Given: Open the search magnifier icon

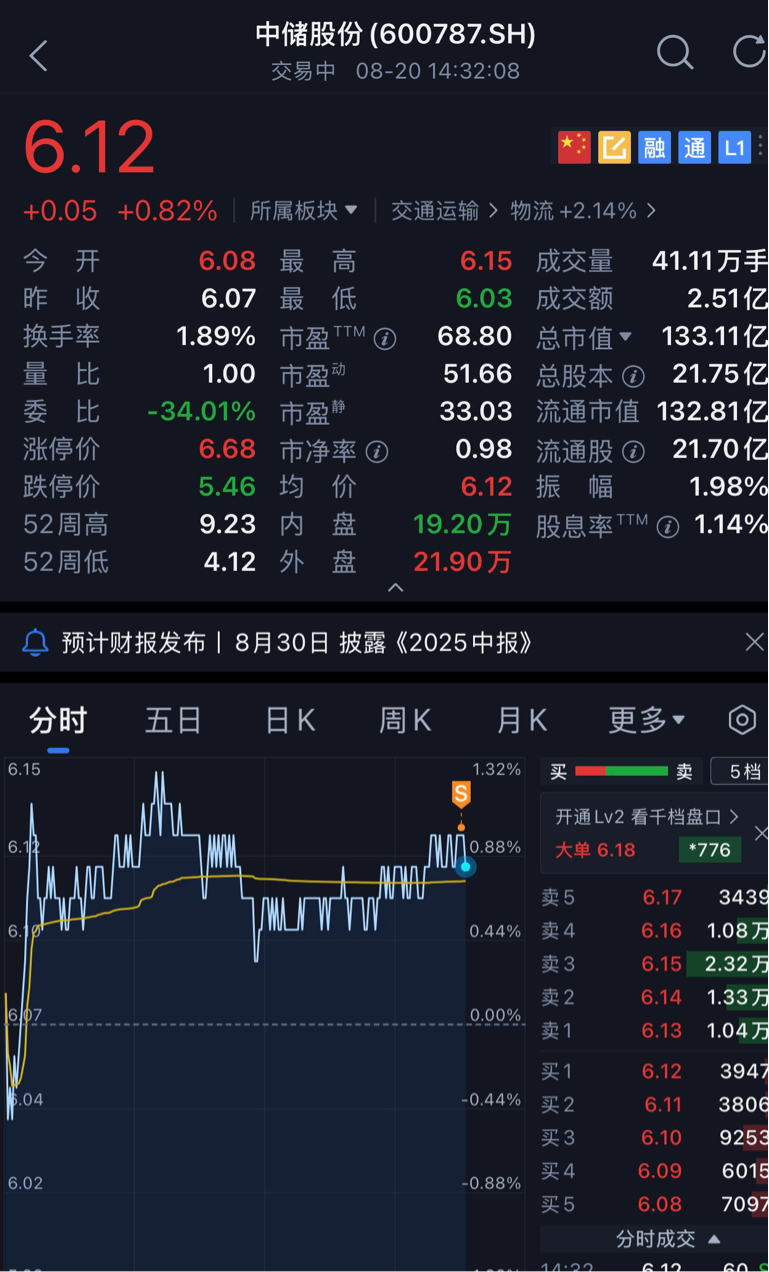Looking at the screenshot, I should (x=675, y=52).
